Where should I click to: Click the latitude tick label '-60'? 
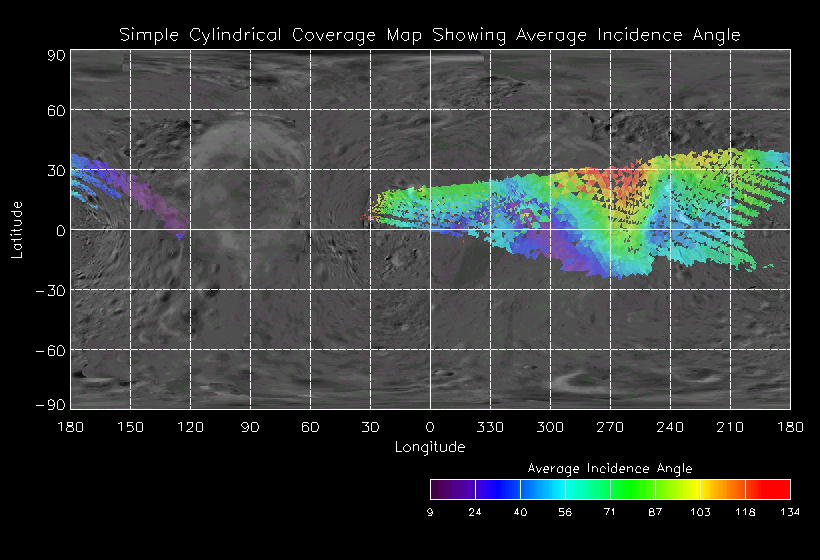[x=51, y=350]
